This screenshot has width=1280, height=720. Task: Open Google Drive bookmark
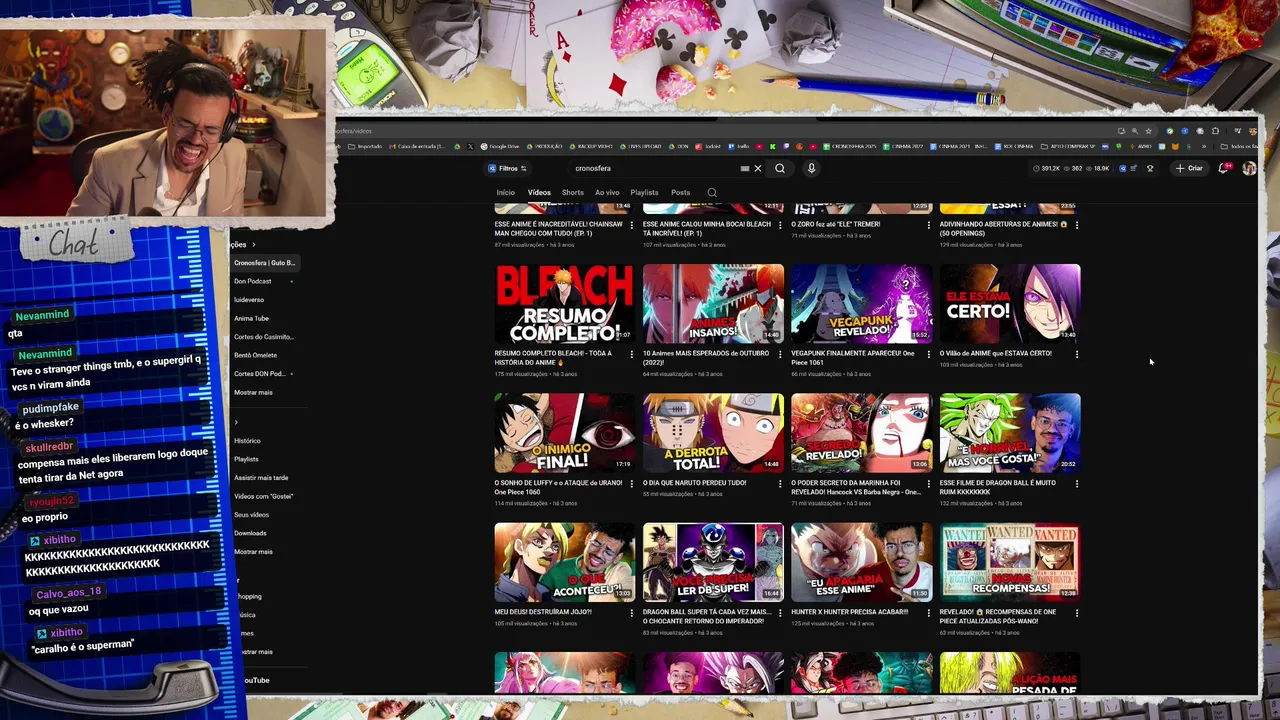pyautogui.click(x=500, y=146)
